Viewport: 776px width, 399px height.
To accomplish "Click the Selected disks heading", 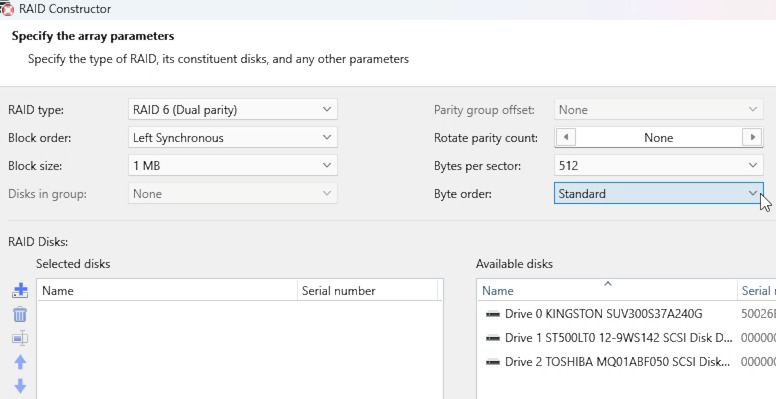I will point(73,264).
